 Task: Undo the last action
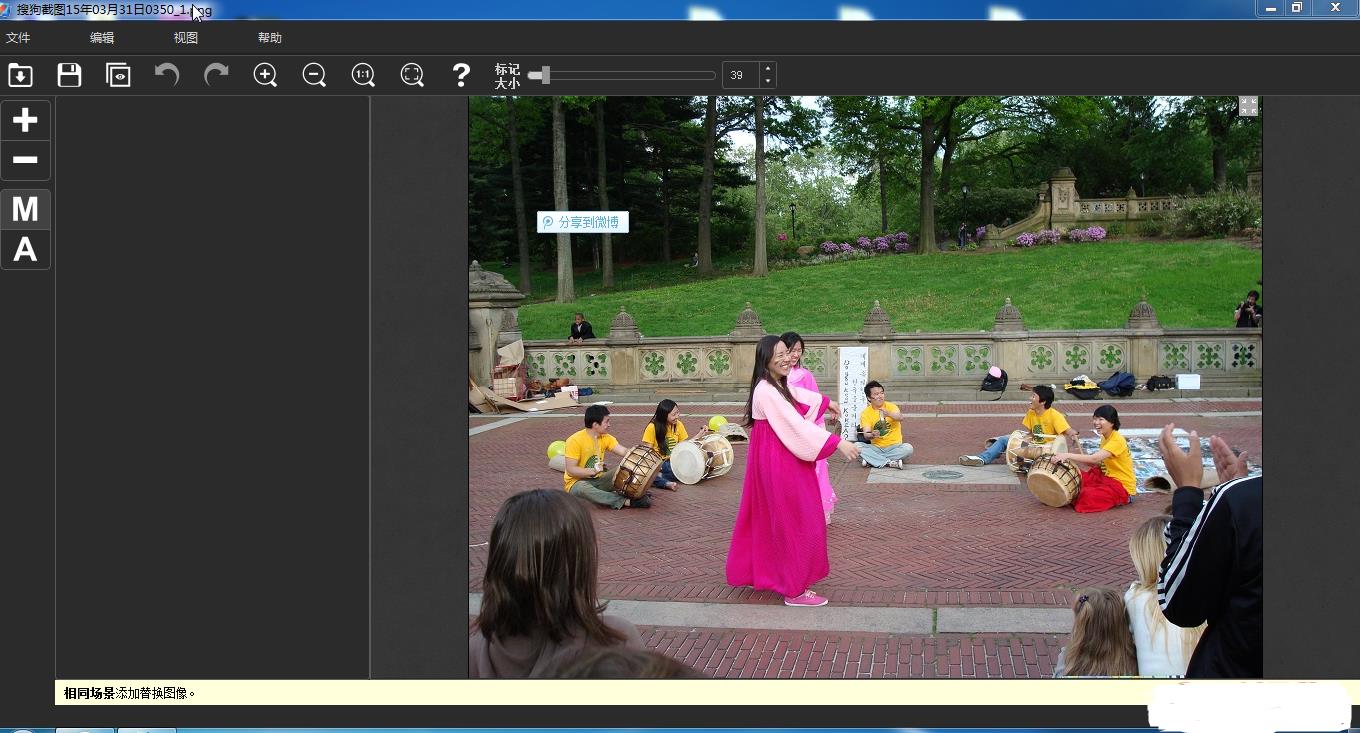click(x=167, y=75)
